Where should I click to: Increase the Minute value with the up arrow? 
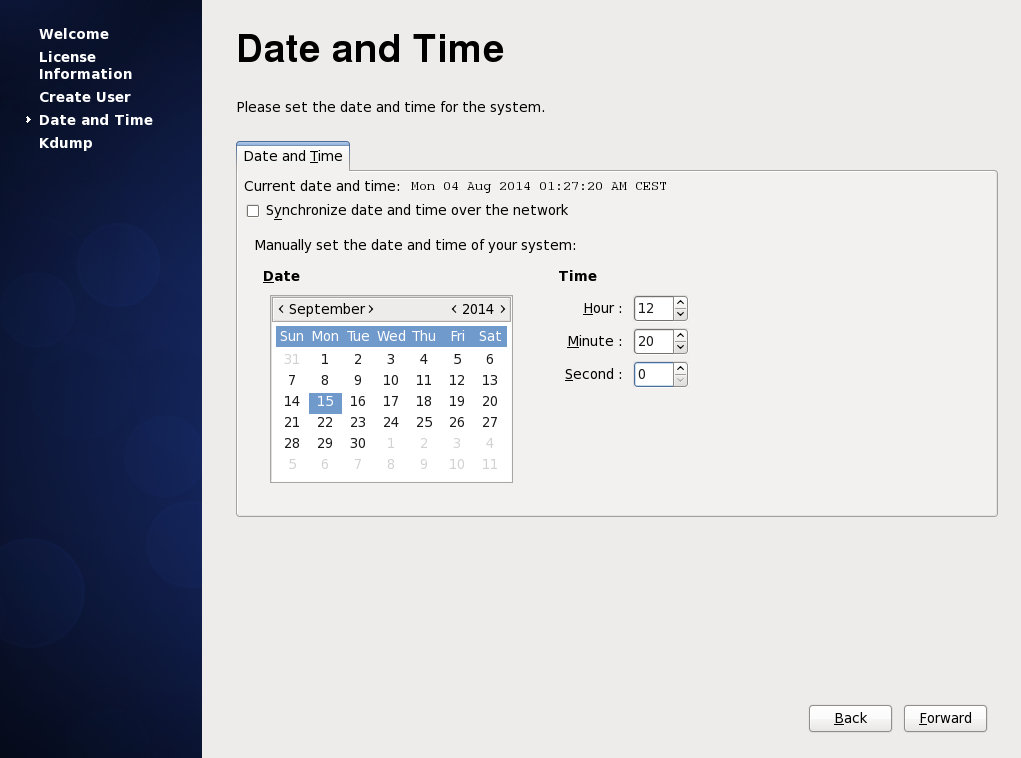click(680, 336)
